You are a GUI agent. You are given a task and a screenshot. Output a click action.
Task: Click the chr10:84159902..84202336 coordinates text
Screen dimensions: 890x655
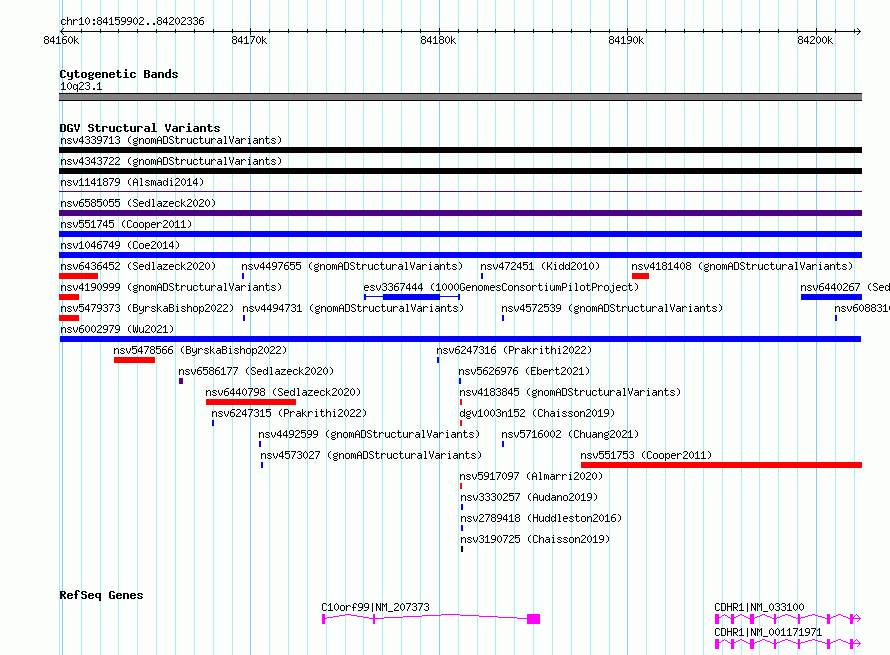[x=132, y=21]
